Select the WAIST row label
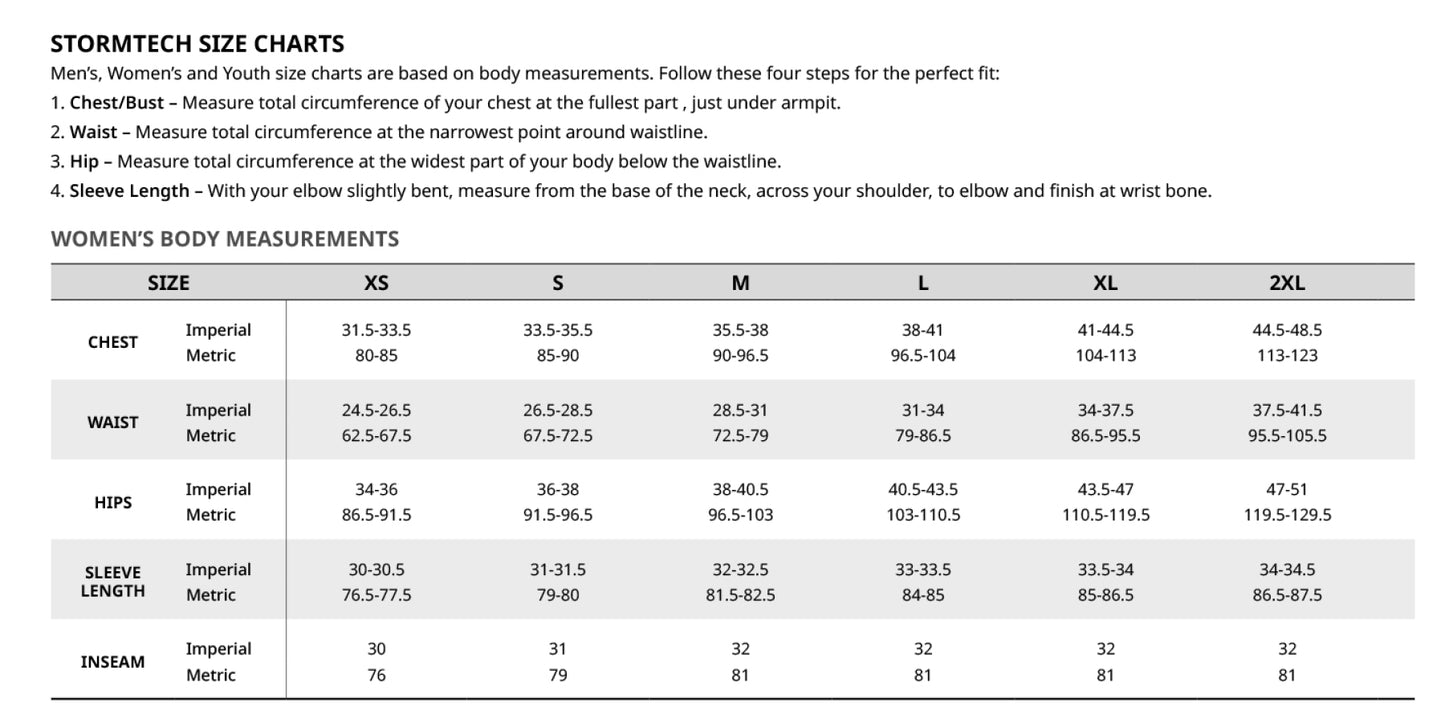The width and height of the screenshot is (1445, 723). tap(113, 422)
